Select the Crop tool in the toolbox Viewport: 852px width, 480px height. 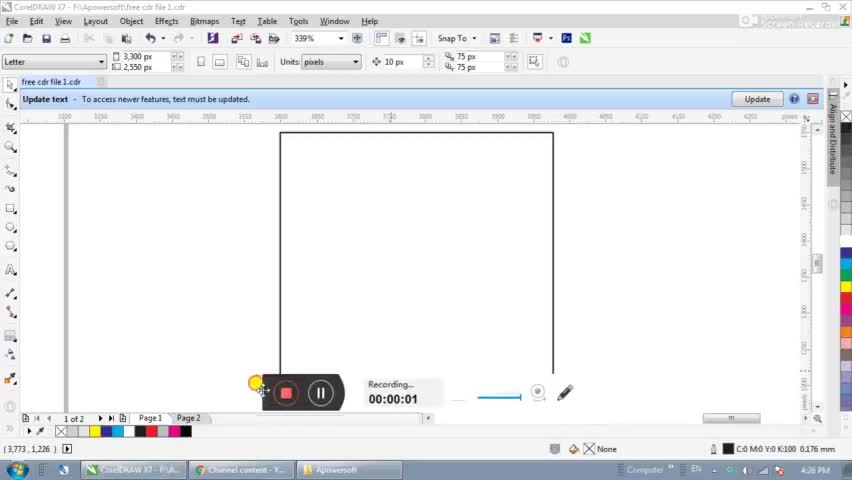point(10,127)
